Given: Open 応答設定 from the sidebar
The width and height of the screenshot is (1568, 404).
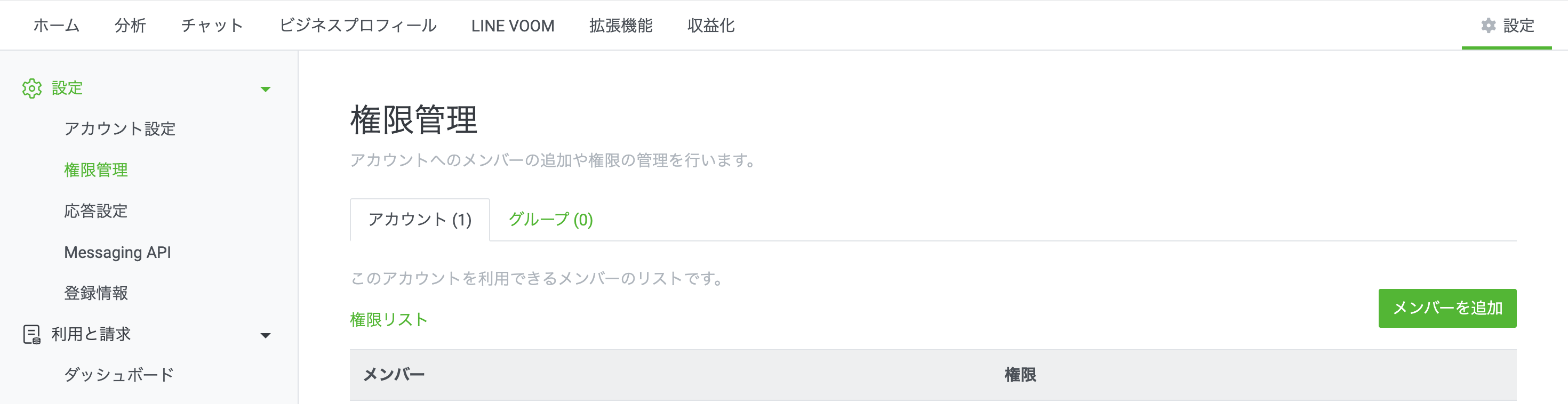Looking at the screenshot, I should pos(95,211).
